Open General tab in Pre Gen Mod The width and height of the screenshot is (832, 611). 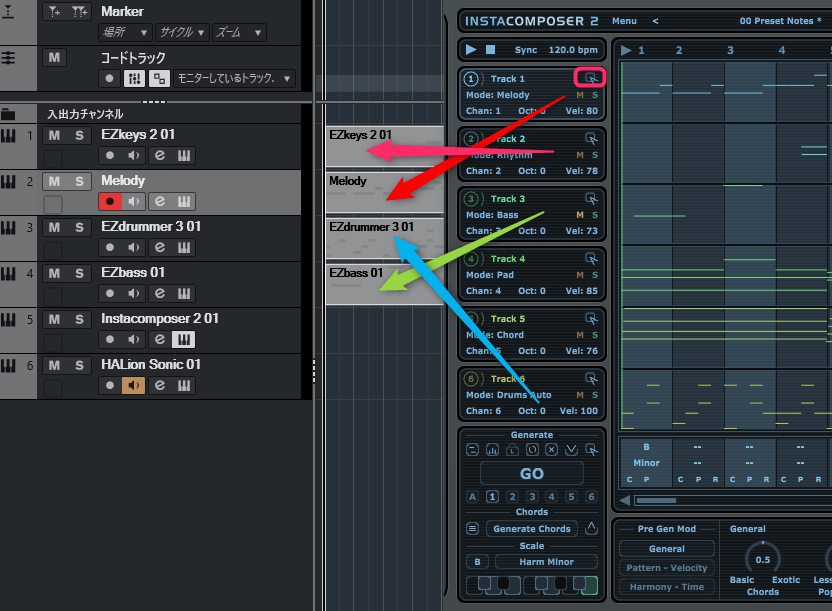[x=666, y=549]
